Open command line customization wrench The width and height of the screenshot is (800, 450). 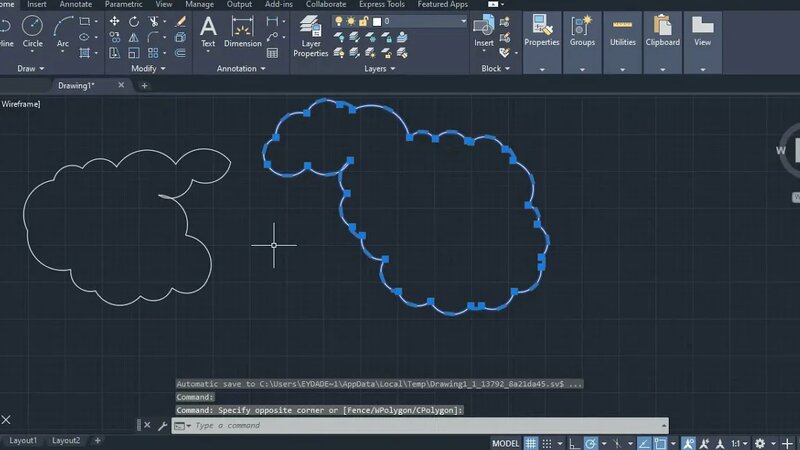(x=162, y=425)
